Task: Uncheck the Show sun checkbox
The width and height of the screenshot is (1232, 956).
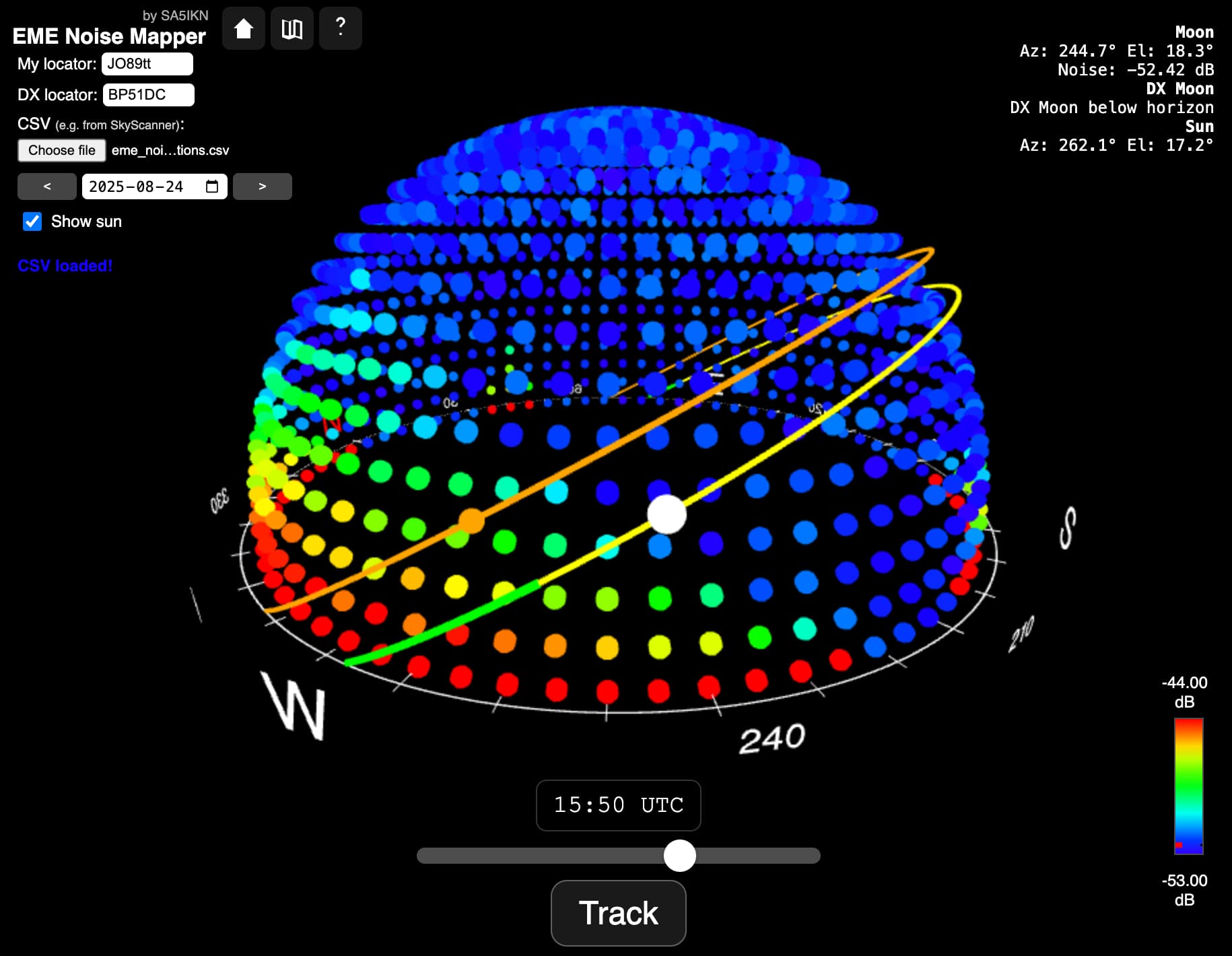Action: pos(32,221)
